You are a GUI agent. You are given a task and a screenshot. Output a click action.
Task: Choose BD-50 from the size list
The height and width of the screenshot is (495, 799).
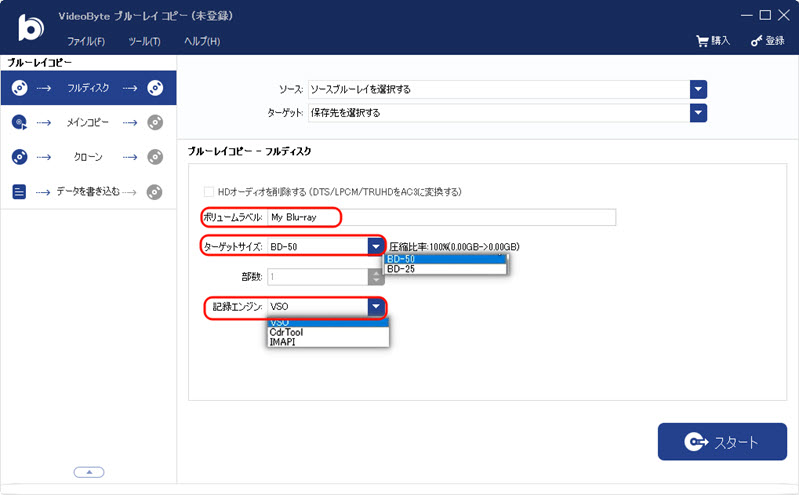(x=445, y=259)
